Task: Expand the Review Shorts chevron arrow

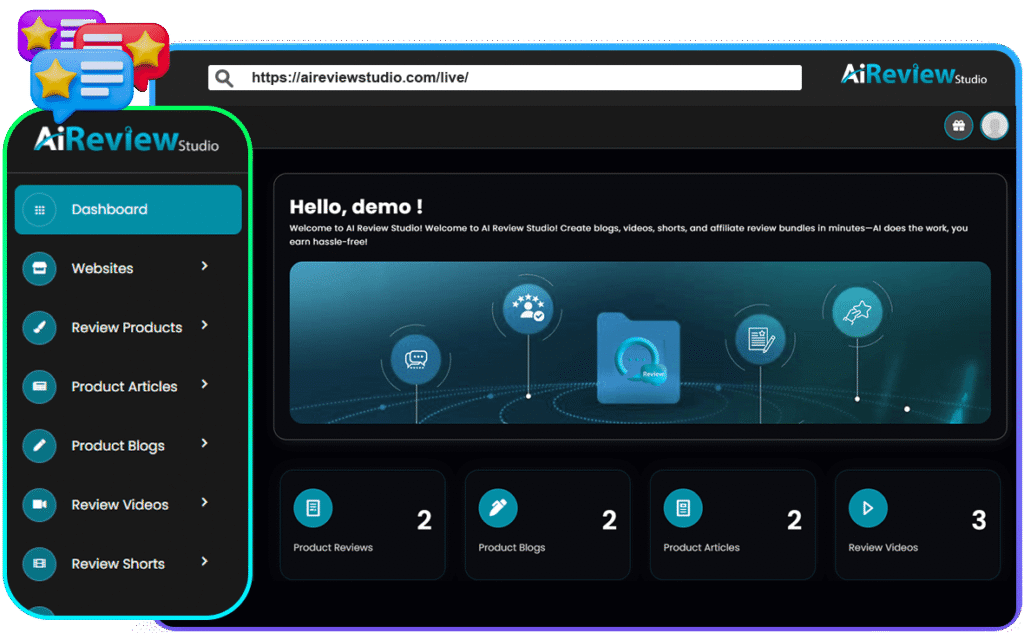Action: 204,561
